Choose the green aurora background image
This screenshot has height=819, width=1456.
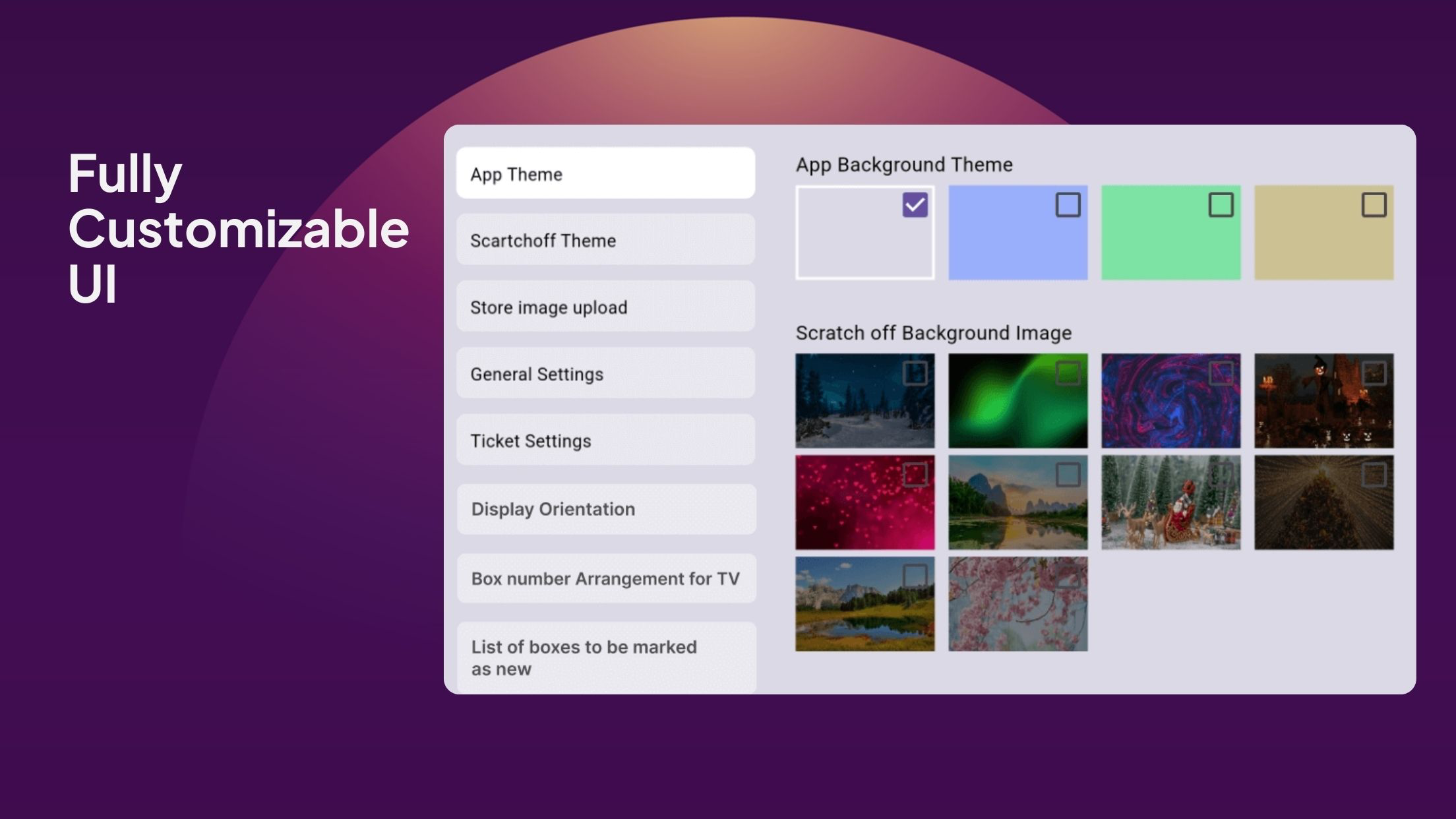(x=1017, y=400)
